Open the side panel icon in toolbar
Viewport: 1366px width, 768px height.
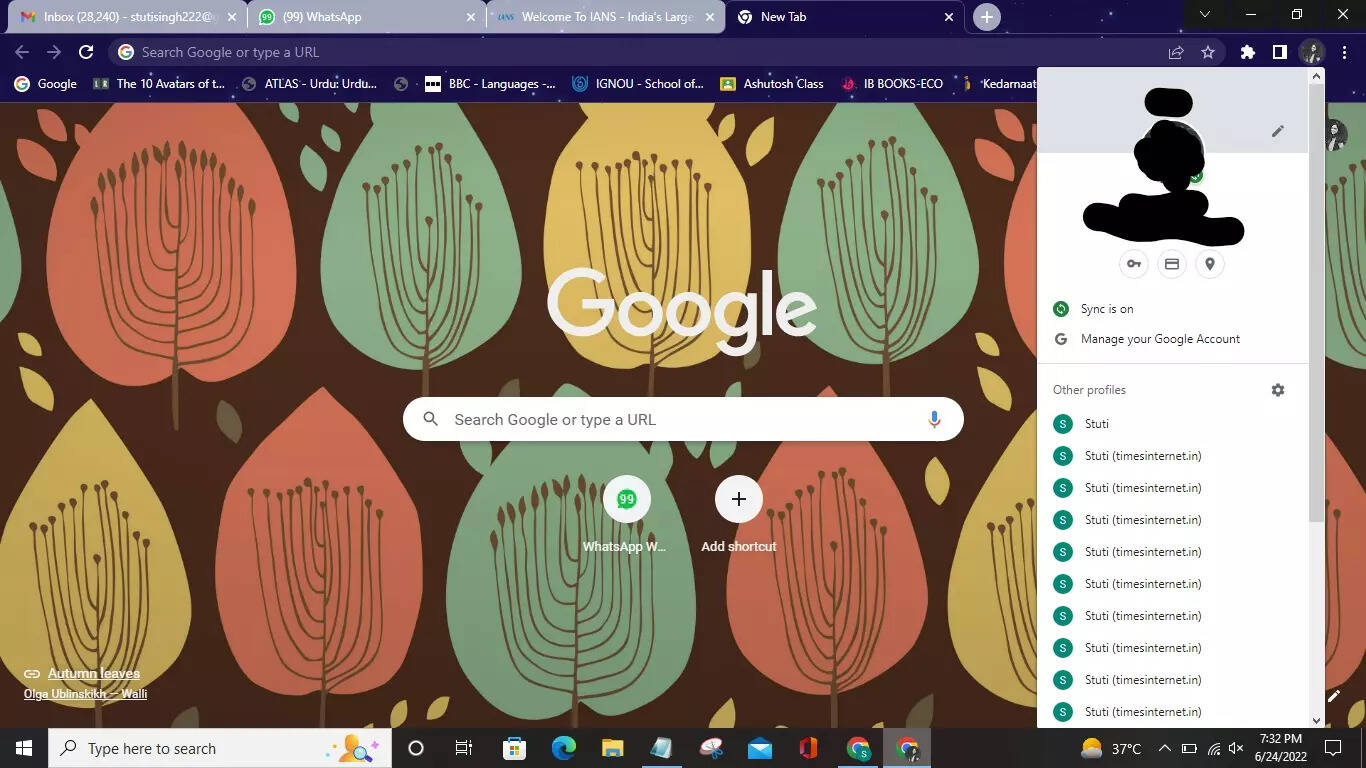pos(1279,52)
